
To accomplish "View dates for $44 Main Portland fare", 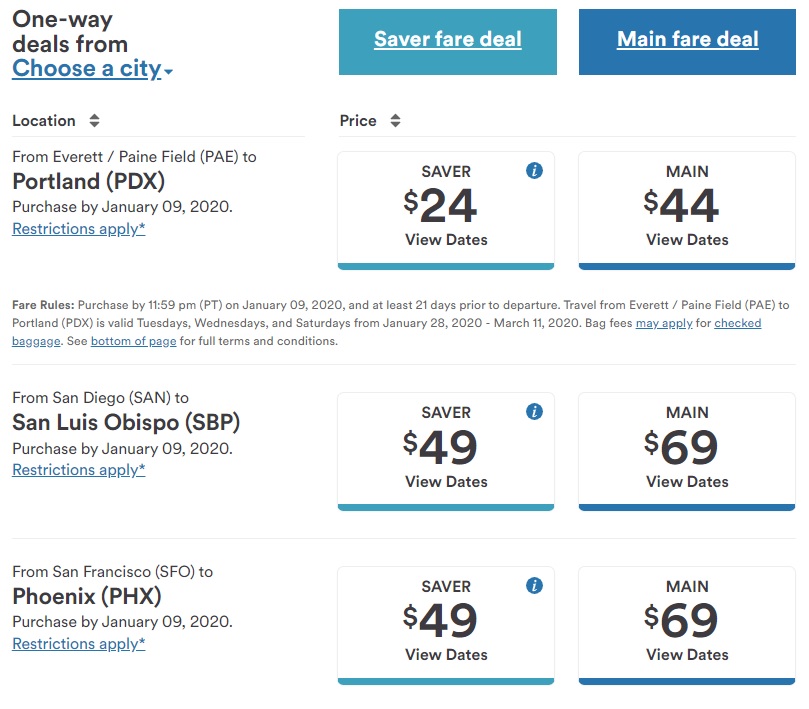I will pyautogui.click(x=687, y=240).
